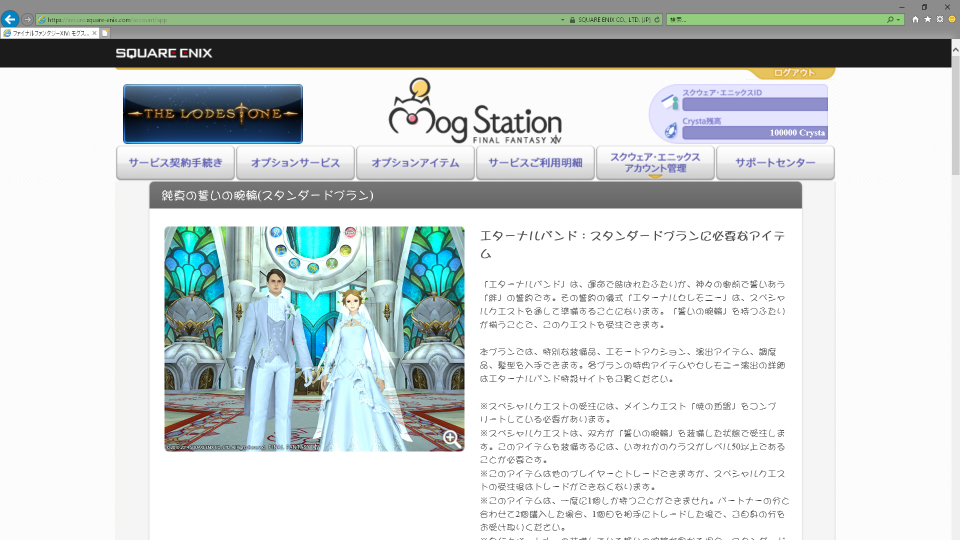Click the 誓いの腕輪(スタンダードプラン) title bar
Image resolution: width=960 pixels, height=540 pixels.
[476, 195]
